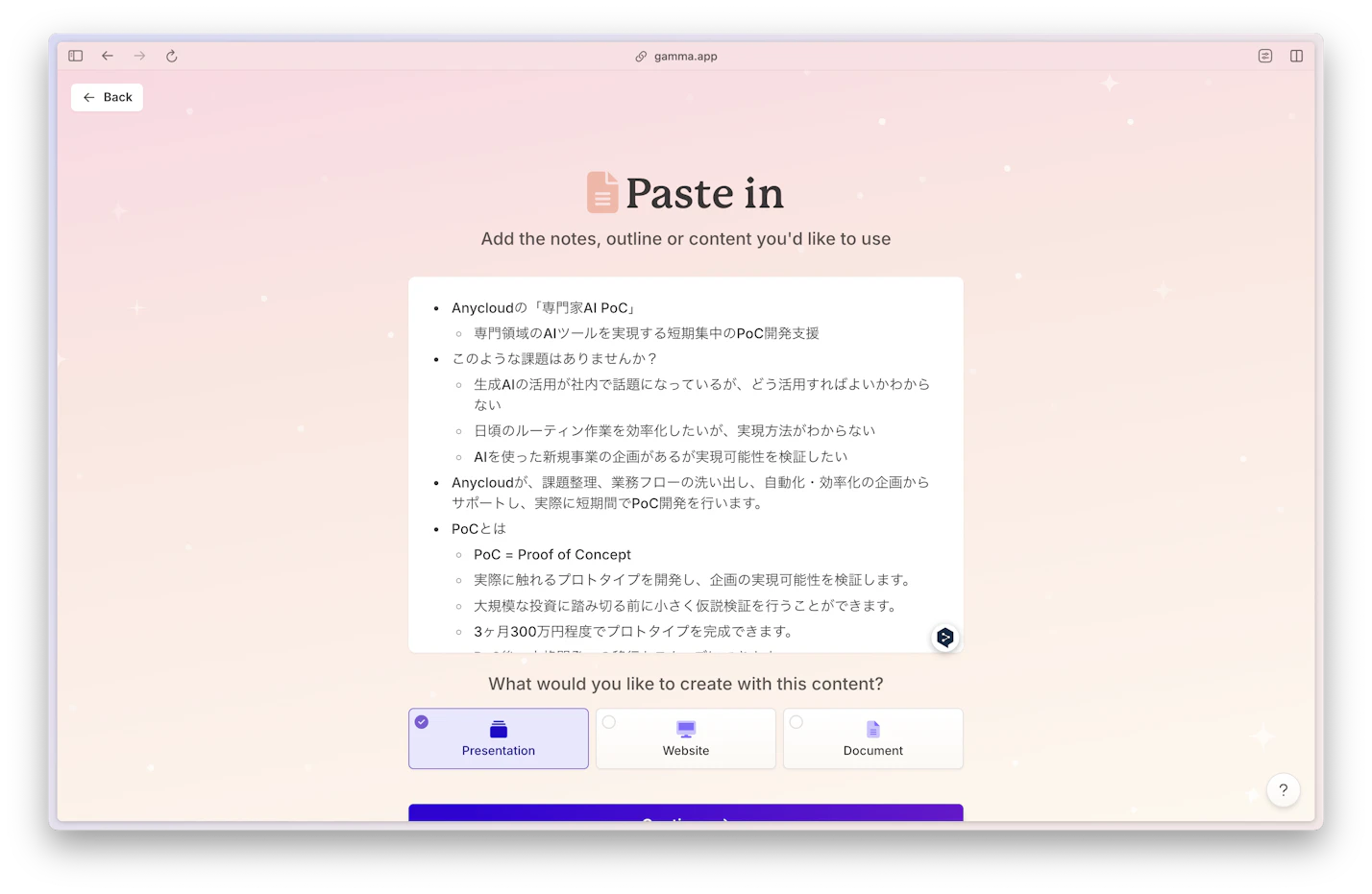Screen dimensions: 1372x894
Task: Click the line "日頃のルーティン作業を効率化したいが、実現方法がわからない"
Action: point(674,430)
